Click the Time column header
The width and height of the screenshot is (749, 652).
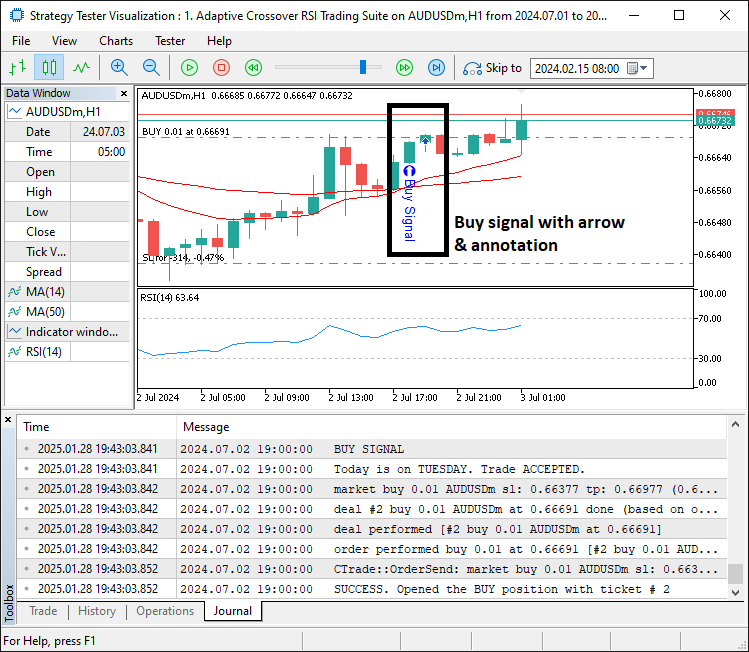point(97,427)
